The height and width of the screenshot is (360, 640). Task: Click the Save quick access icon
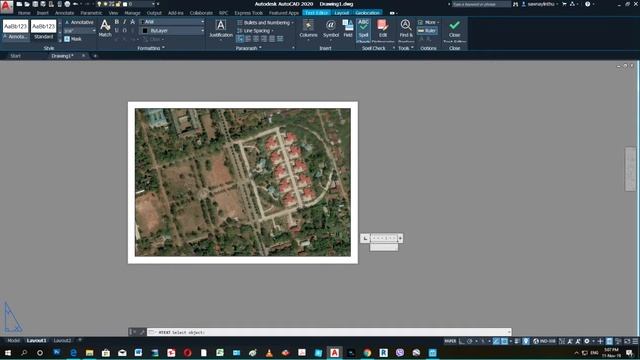click(35, 4)
